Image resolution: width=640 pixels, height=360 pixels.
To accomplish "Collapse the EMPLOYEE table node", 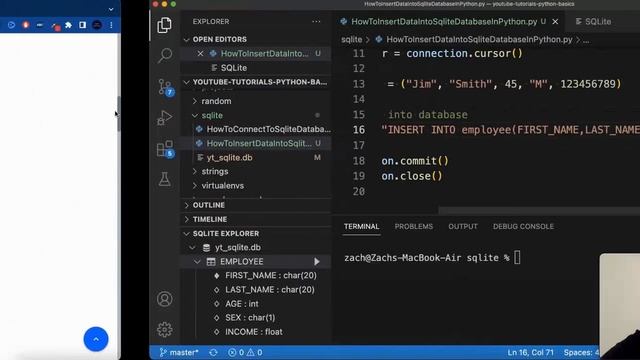I will point(197,262).
